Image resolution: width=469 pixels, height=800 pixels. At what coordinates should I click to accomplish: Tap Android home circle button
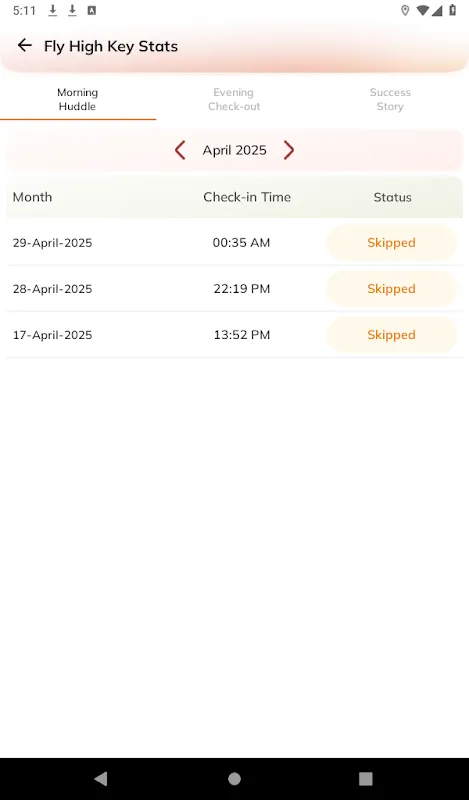pyautogui.click(x=234, y=779)
